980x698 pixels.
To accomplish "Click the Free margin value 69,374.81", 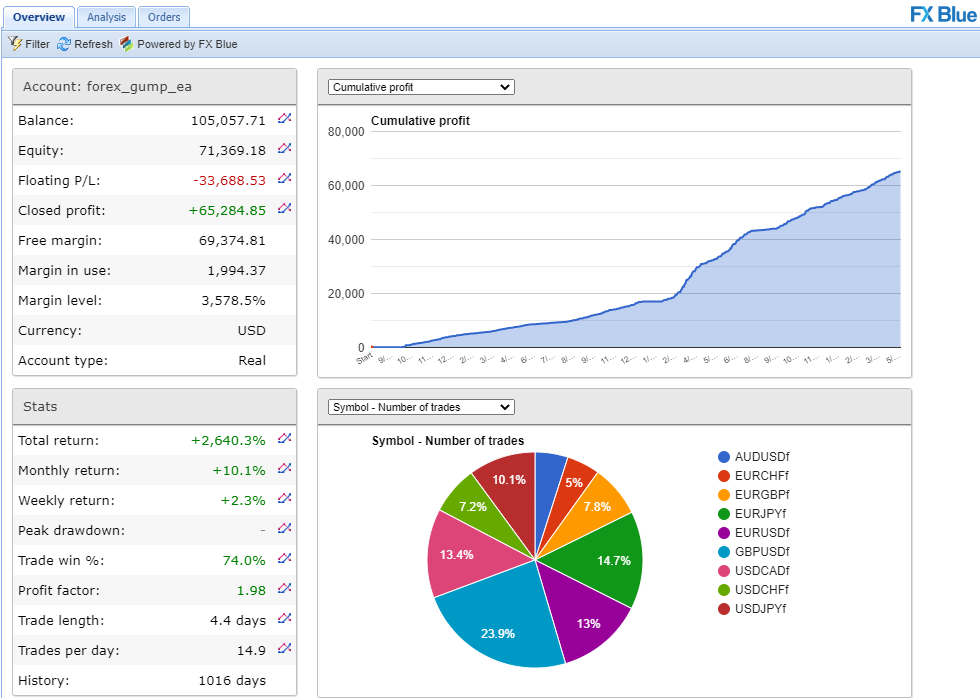I will click(x=232, y=241).
